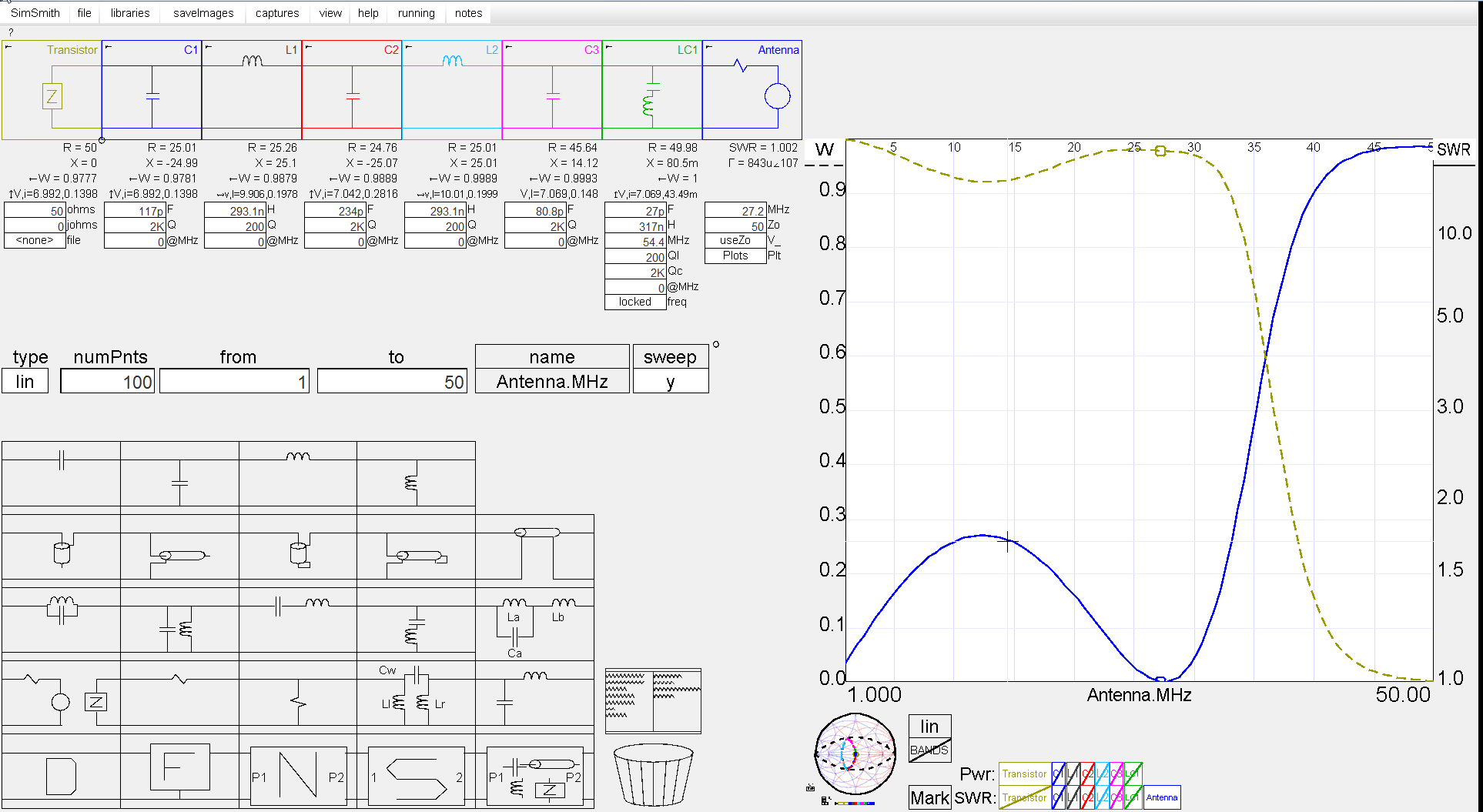The width and height of the screenshot is (1483, 812).
Task: Open the captures menu
Action: 276,12
